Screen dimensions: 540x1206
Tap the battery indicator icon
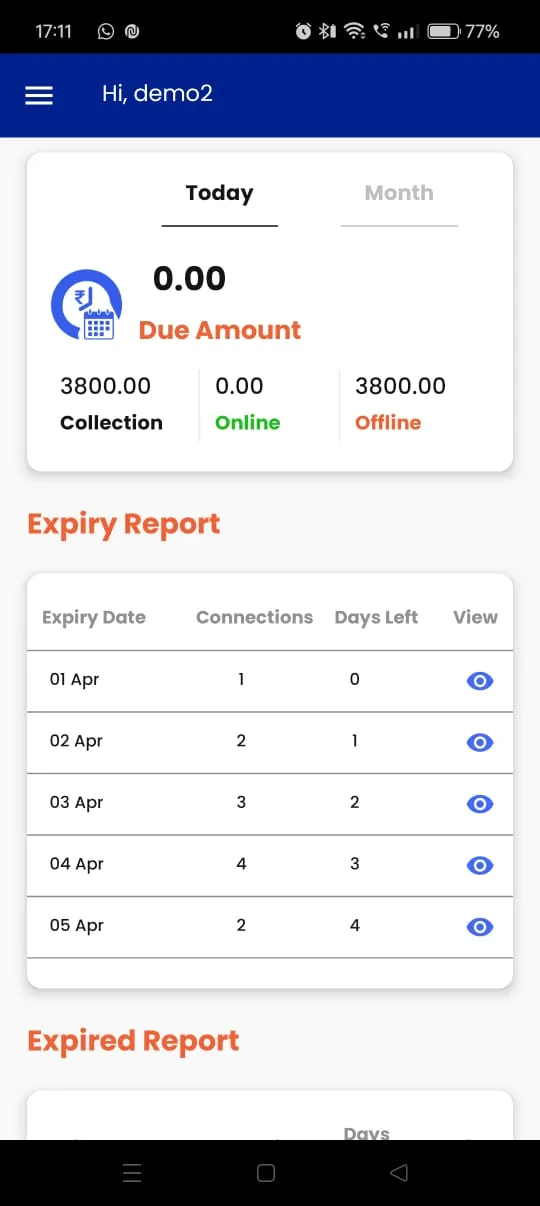pyautogui.click(x=443, y=31)
